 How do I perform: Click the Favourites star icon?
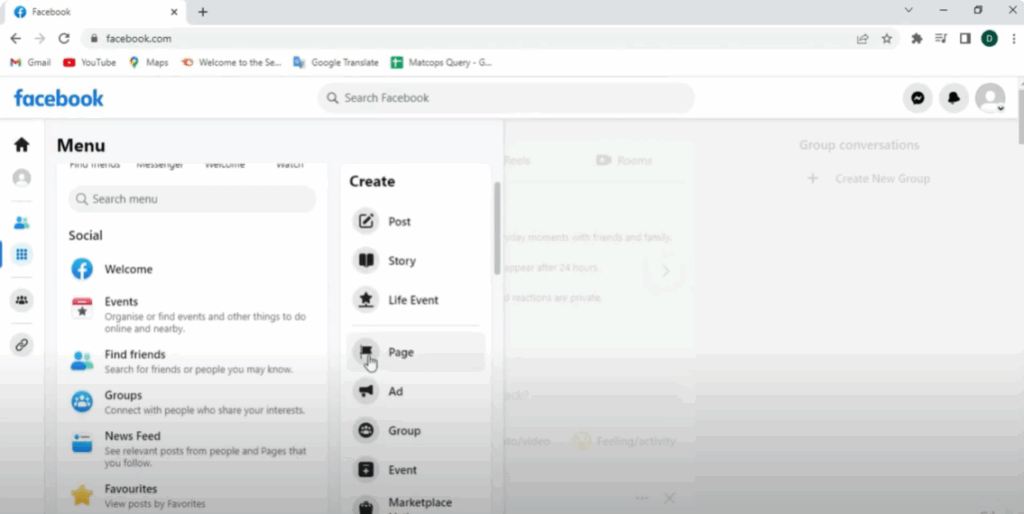tap(82, 495)
